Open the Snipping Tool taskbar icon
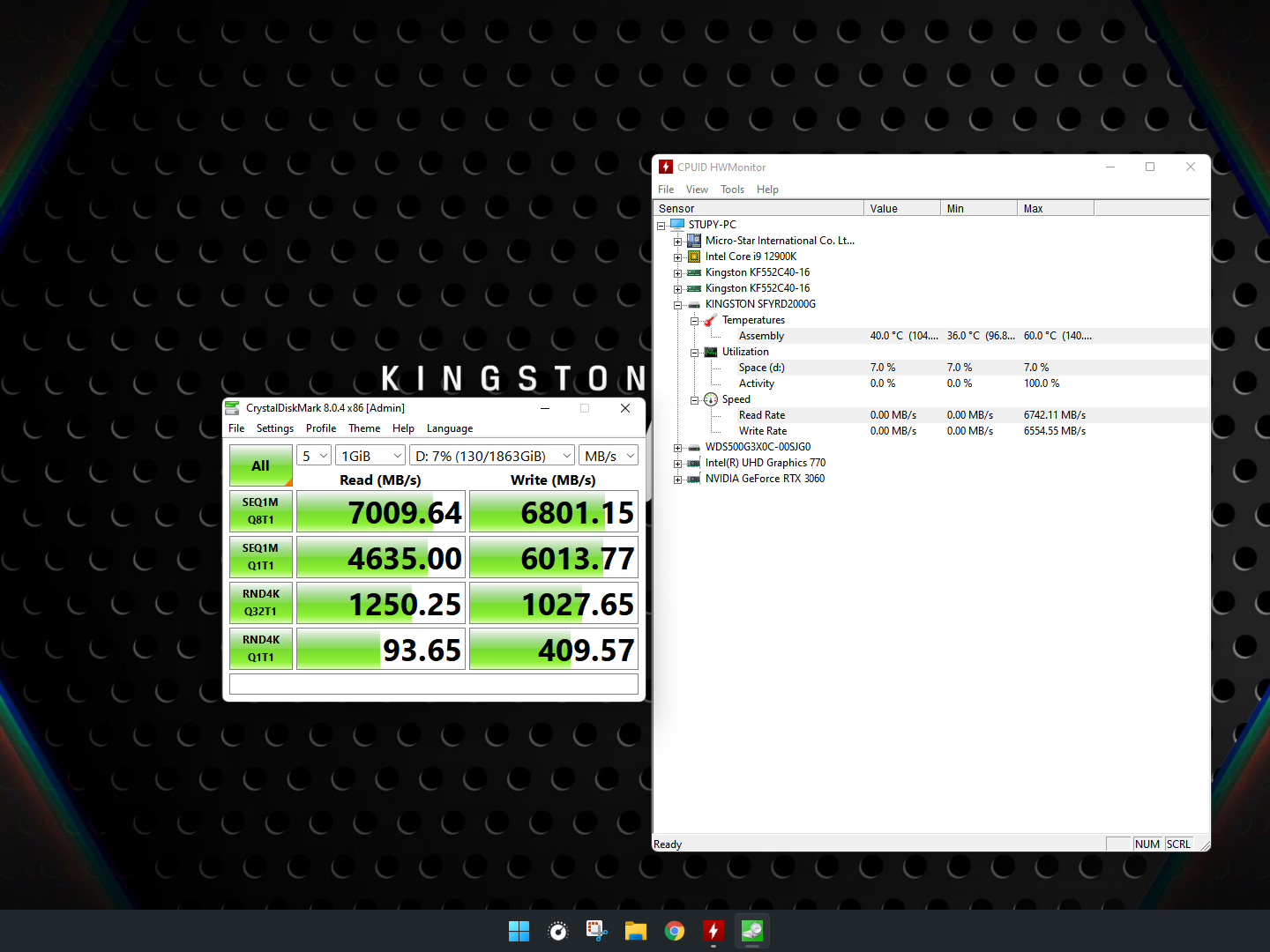The height and width of the screenshot is (952, 1270). click(597, 931)
